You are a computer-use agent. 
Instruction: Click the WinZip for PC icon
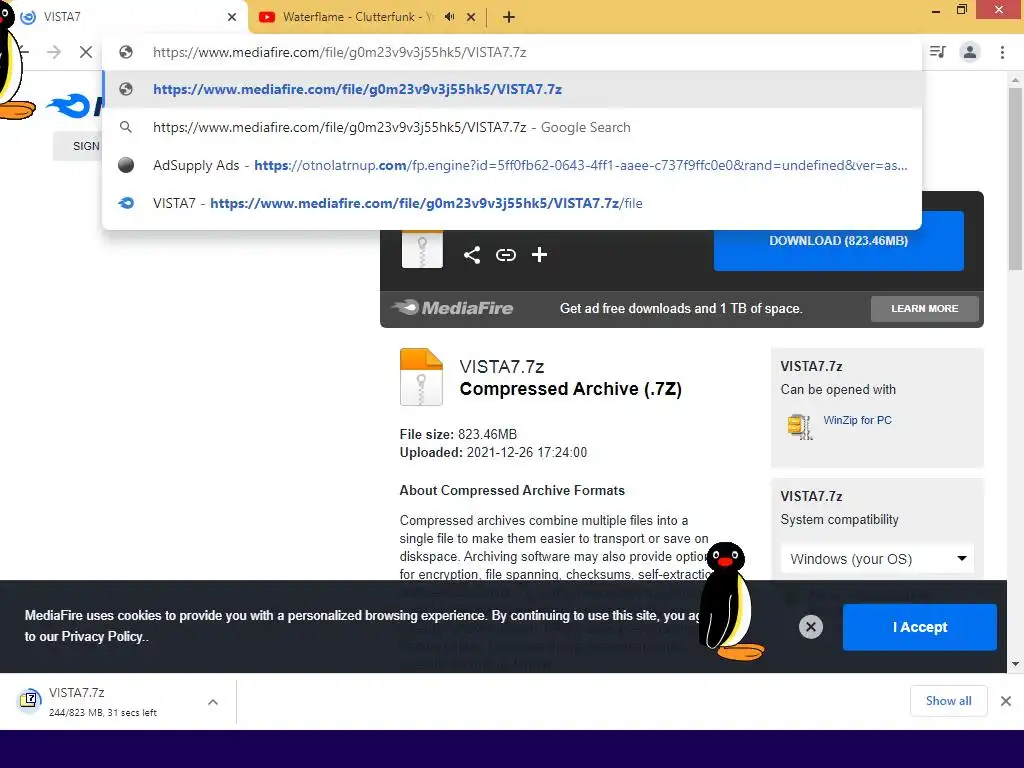[799, 426]
